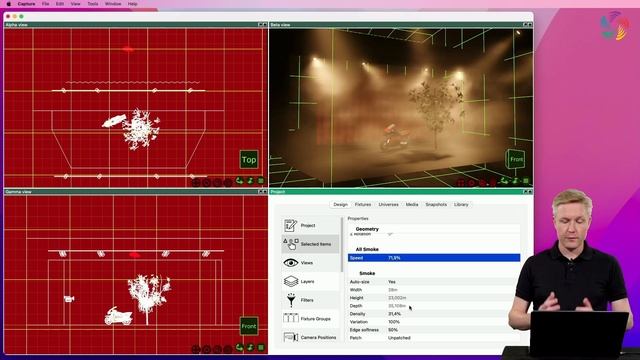Click the Gamma view title bar
Screen dimensions: 640x360
pyautogui.click(x=136, y=191)
